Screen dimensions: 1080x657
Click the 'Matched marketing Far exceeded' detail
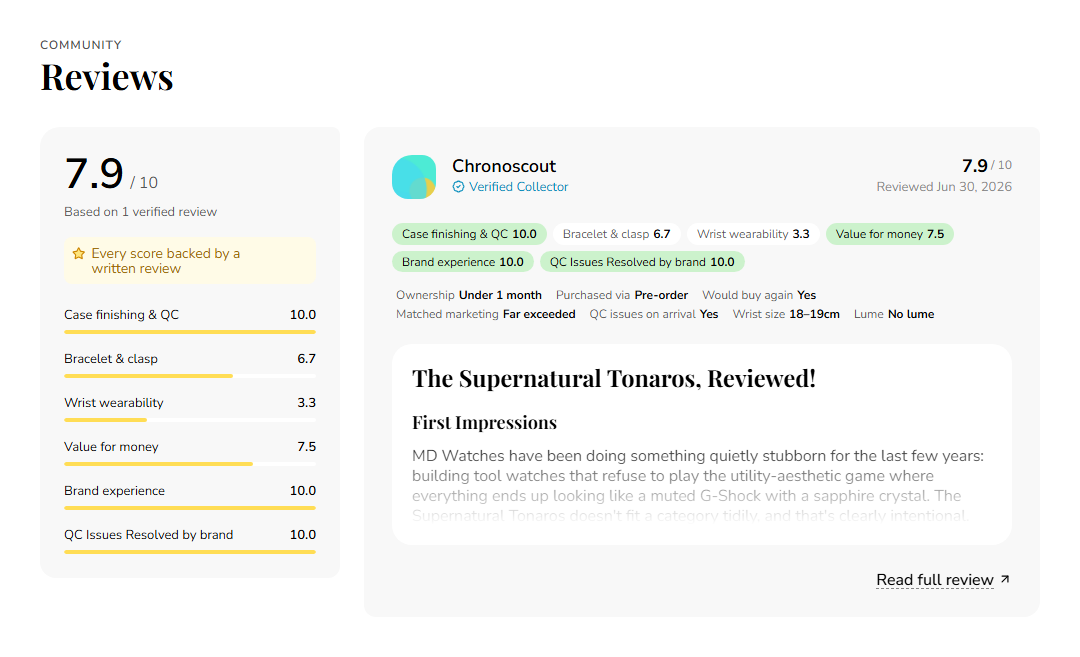(486, 314)
